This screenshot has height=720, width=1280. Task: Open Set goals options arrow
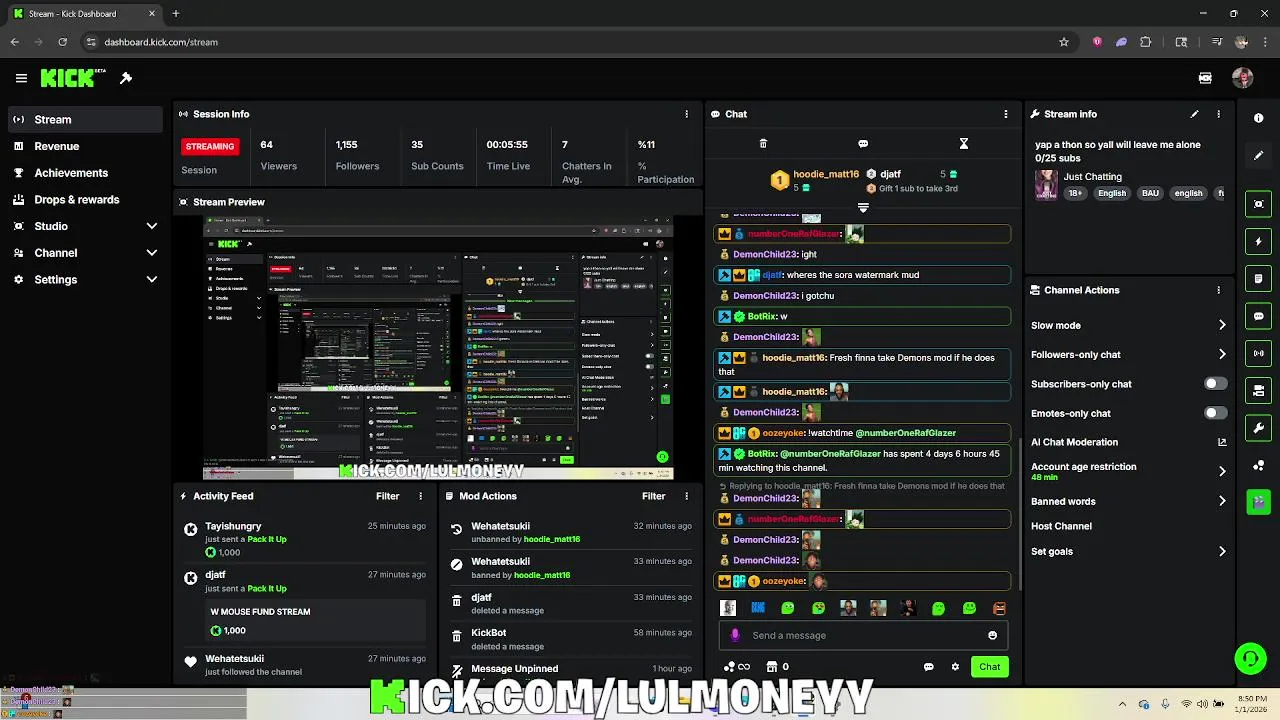[x=1222, y=551]
